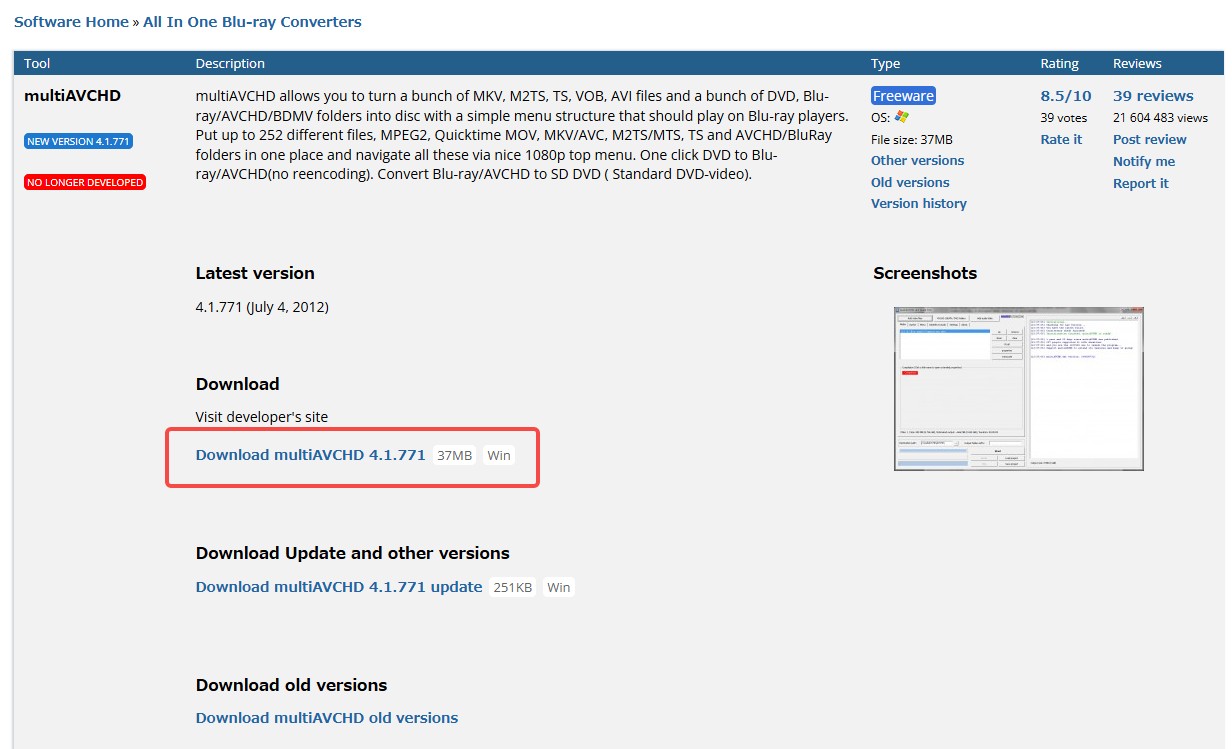Click the Type column header

tap(886, 63)
